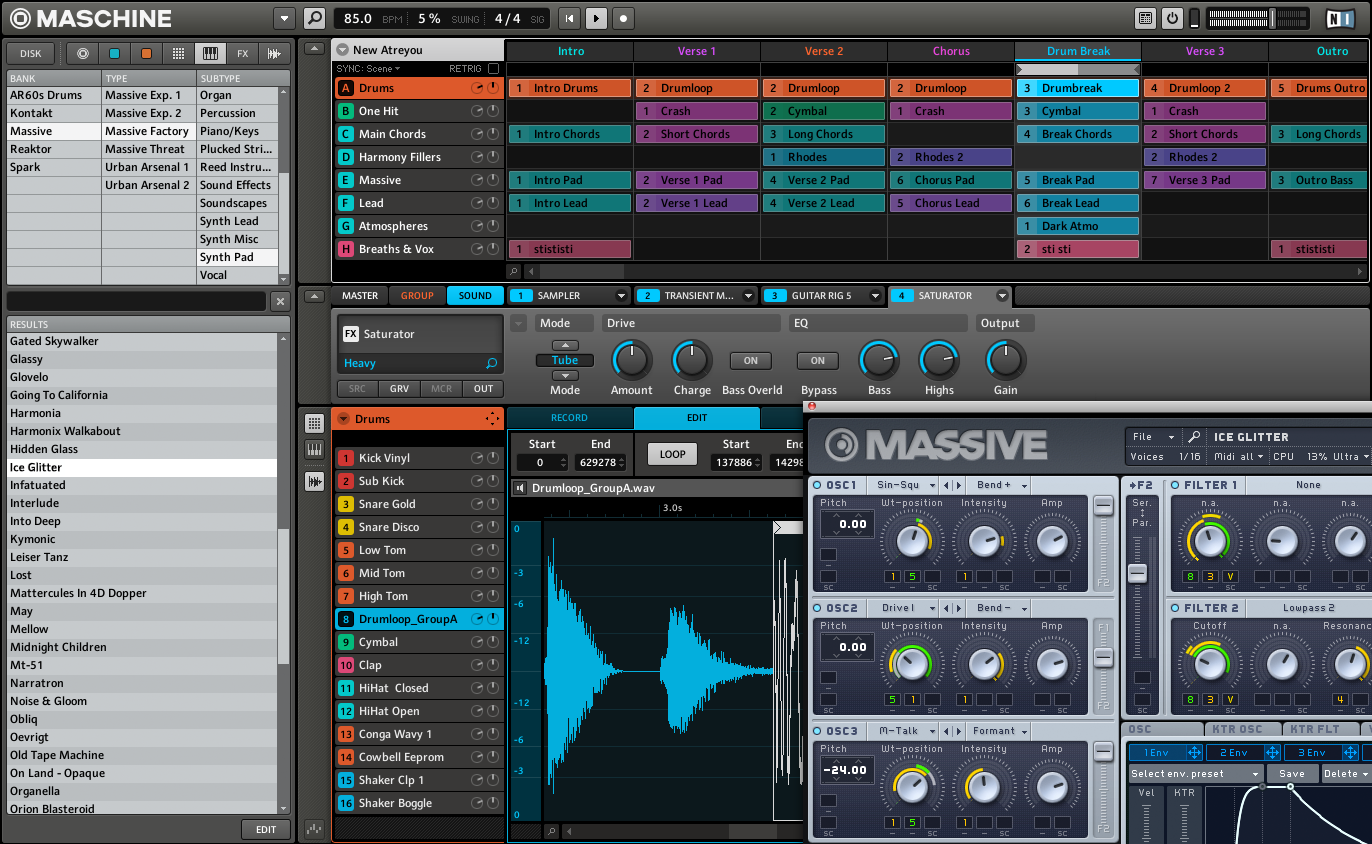Open the search magnifier in the header
Image resolution: width=1372 pixels, height=844 pixels.
(314, 18)
